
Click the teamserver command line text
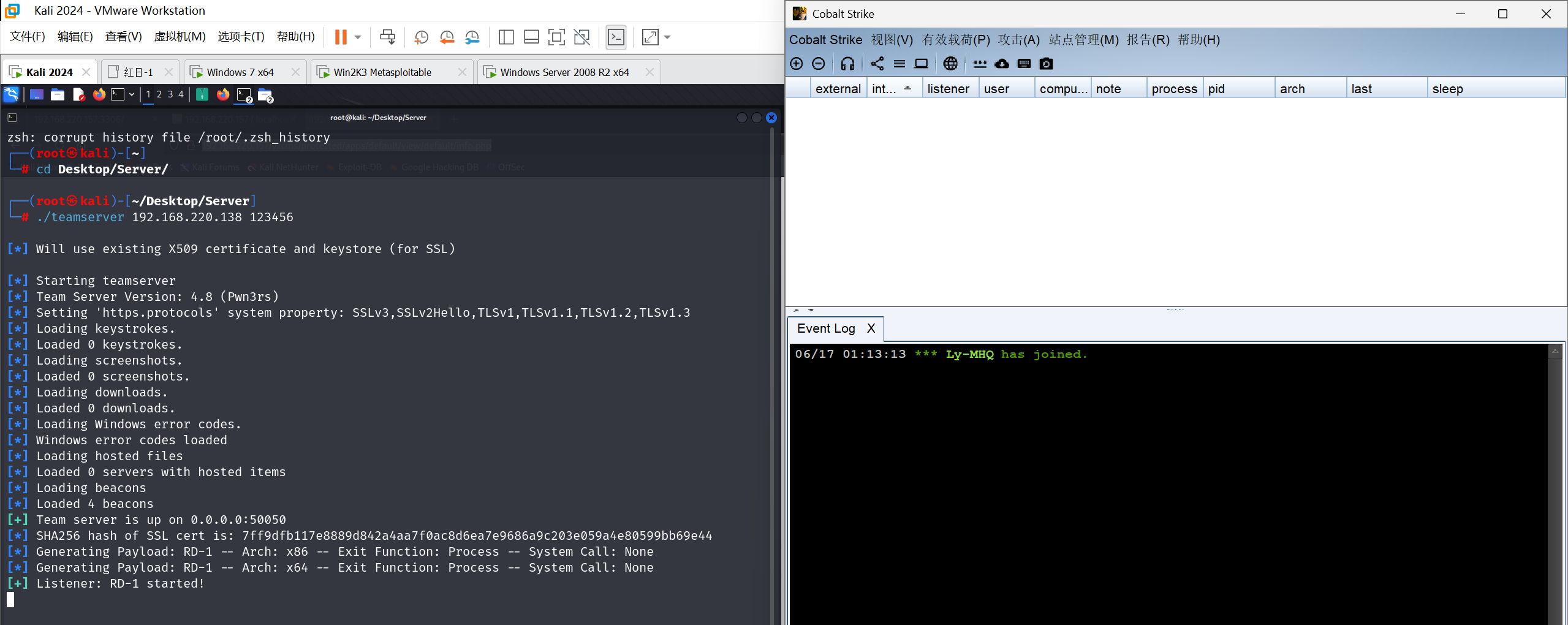(165, 217)
